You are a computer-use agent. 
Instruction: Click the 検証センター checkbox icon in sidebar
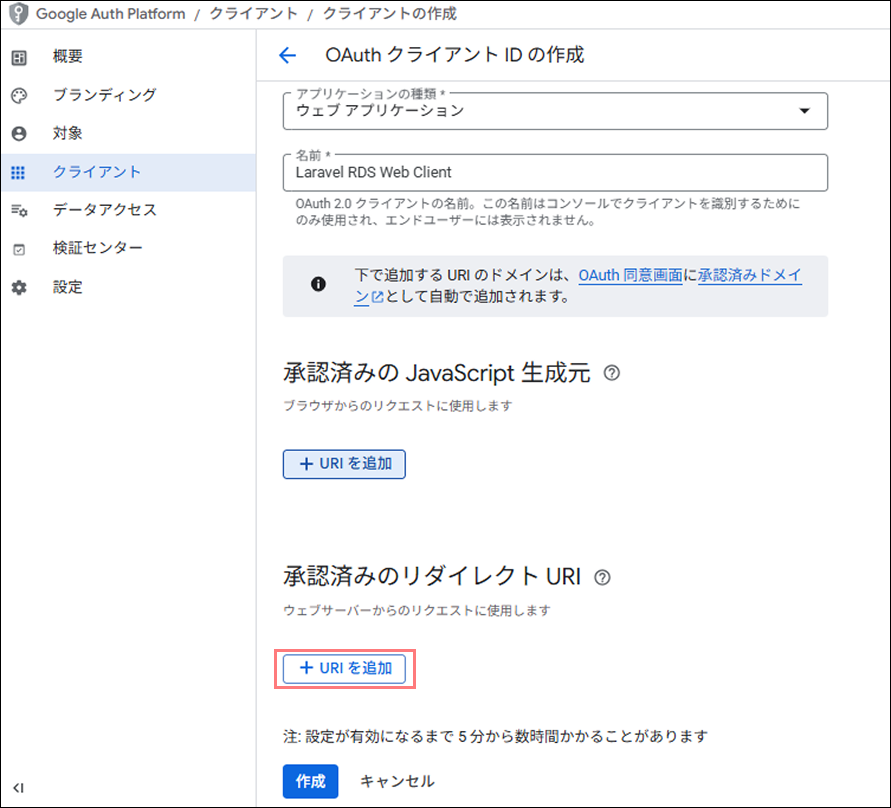(x=18, y=249)
